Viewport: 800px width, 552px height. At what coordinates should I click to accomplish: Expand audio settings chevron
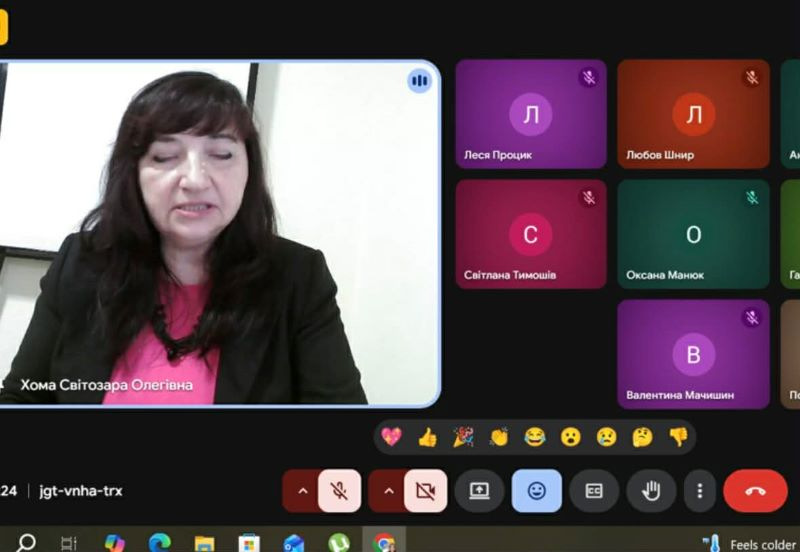301,491
